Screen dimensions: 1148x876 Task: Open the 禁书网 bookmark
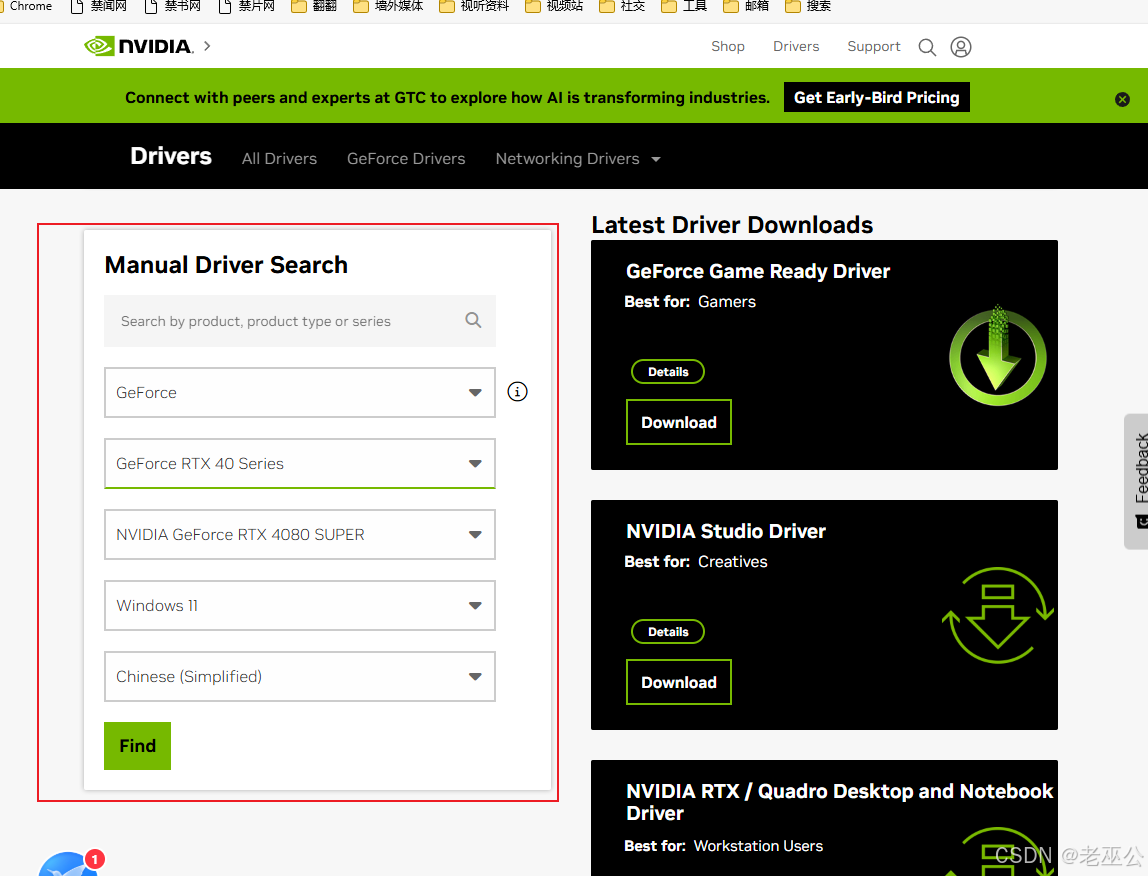click(x=172, y=7)
